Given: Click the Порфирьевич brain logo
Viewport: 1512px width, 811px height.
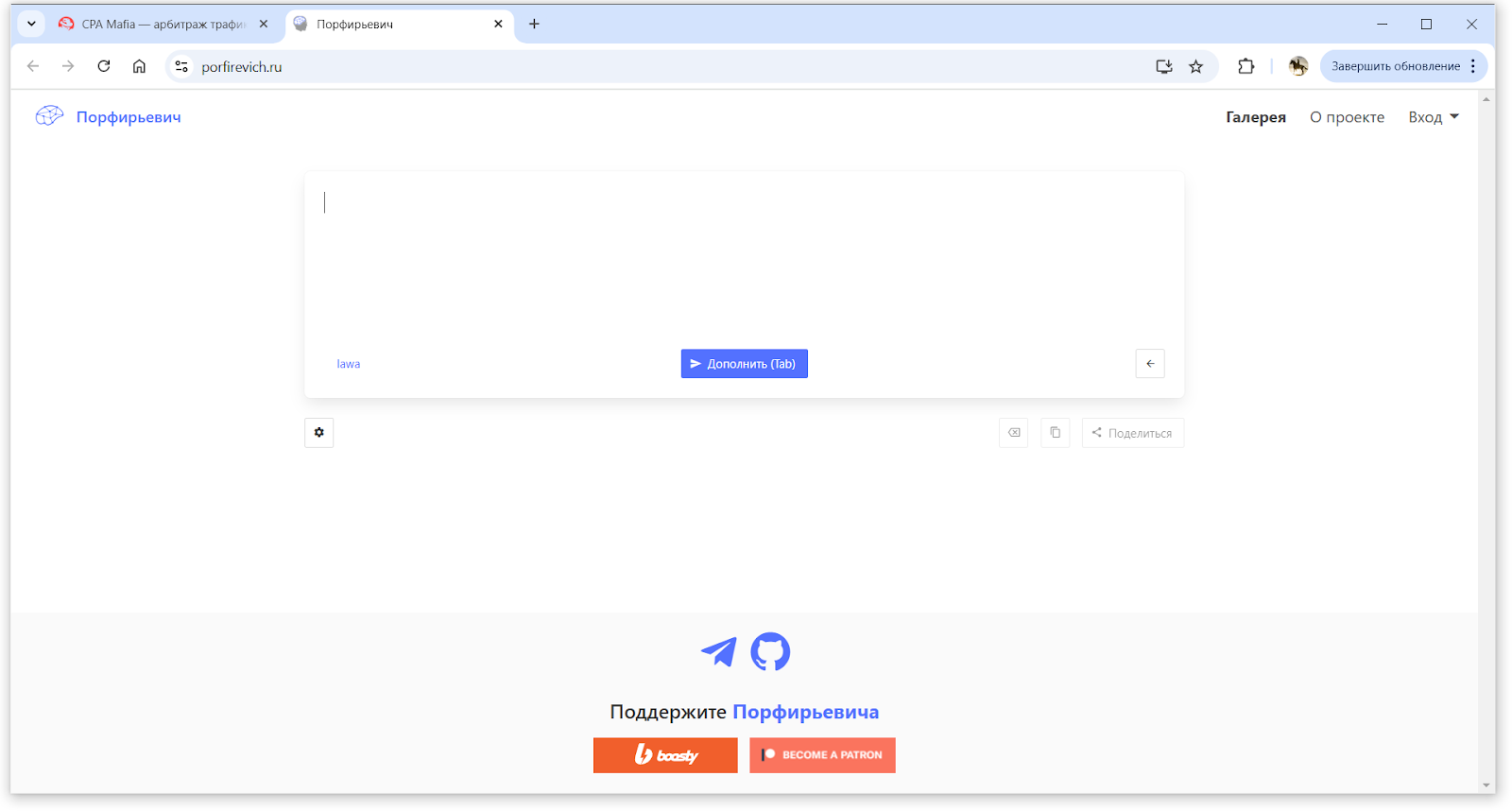Looking at the screenshot, I should click(49, 116).
